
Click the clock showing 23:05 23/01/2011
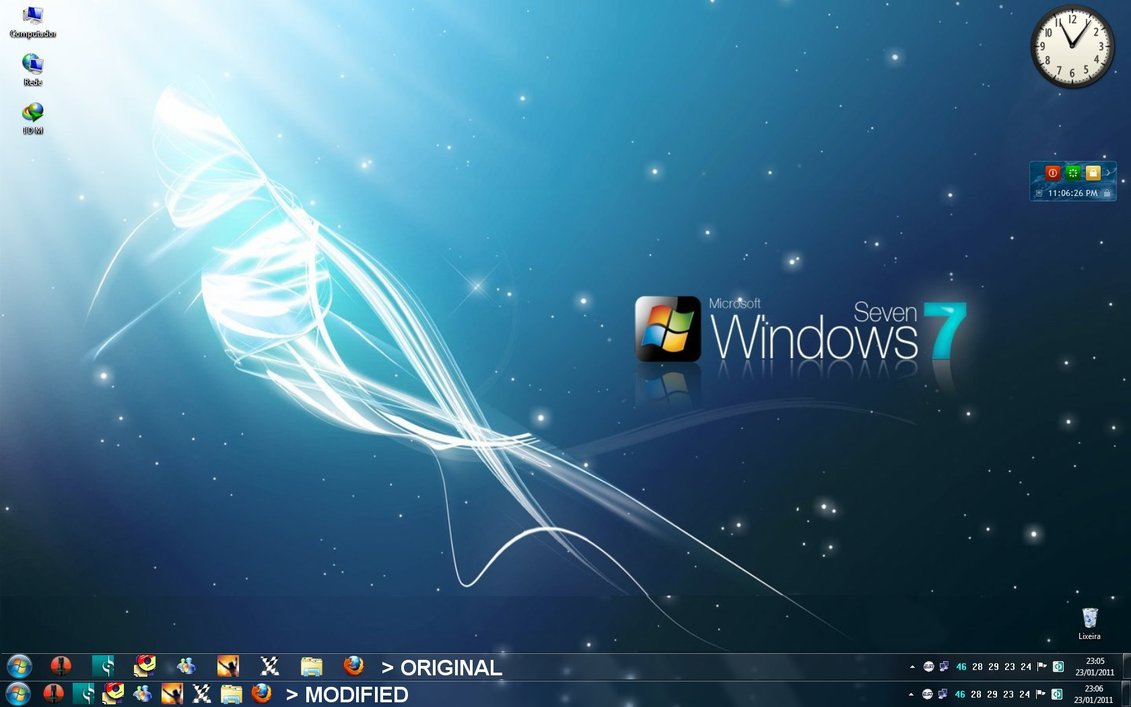[x=1095, y=666]
